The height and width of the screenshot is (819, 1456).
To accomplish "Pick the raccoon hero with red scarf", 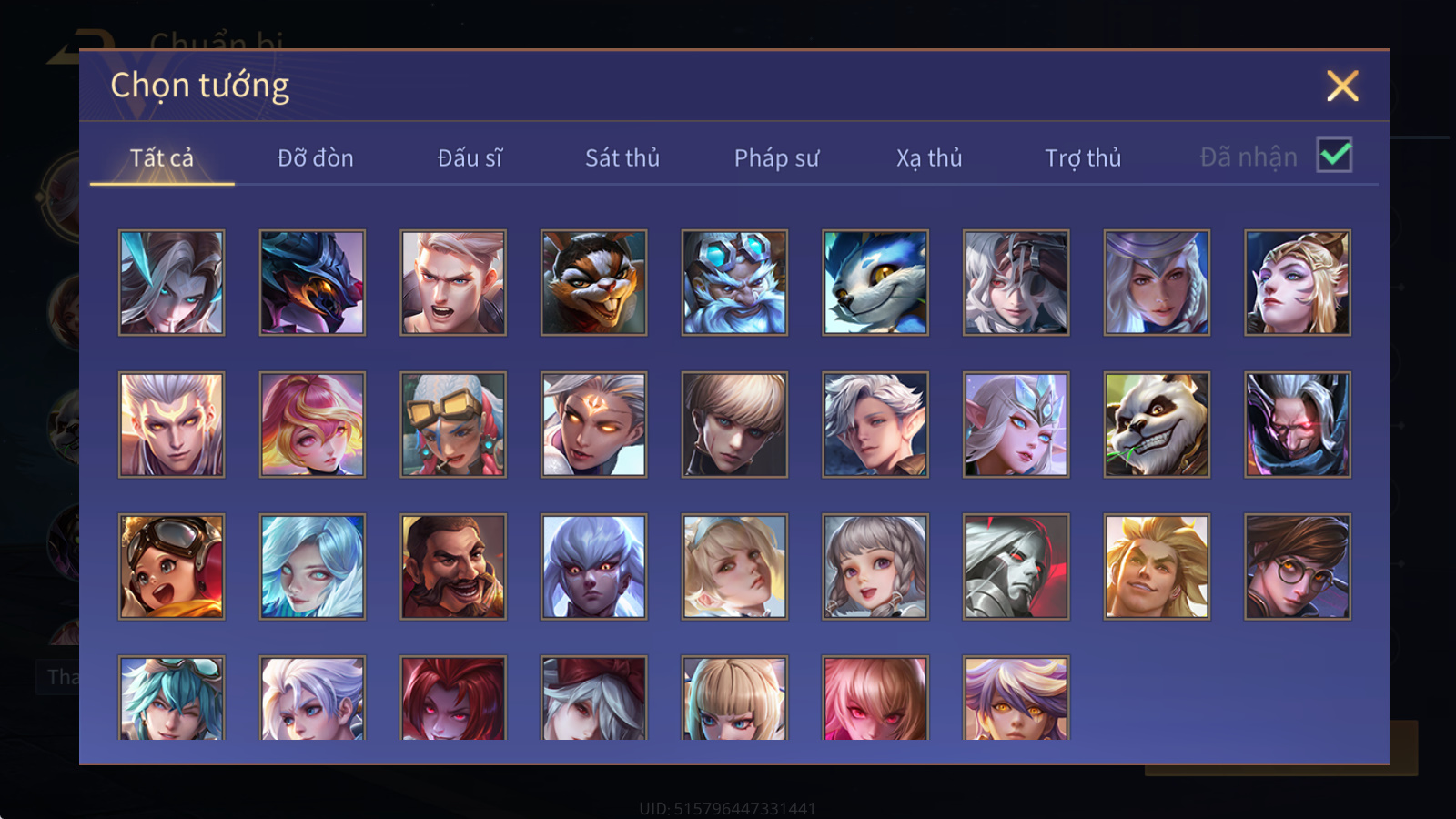I will tap(594, 282).
